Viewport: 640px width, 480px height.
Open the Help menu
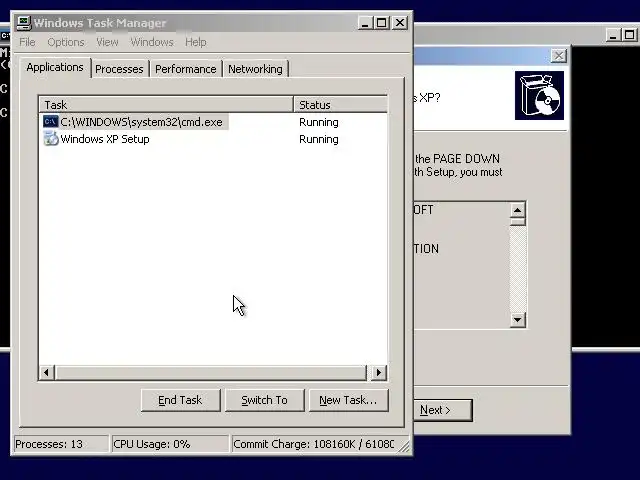click(x=196, y=42)
